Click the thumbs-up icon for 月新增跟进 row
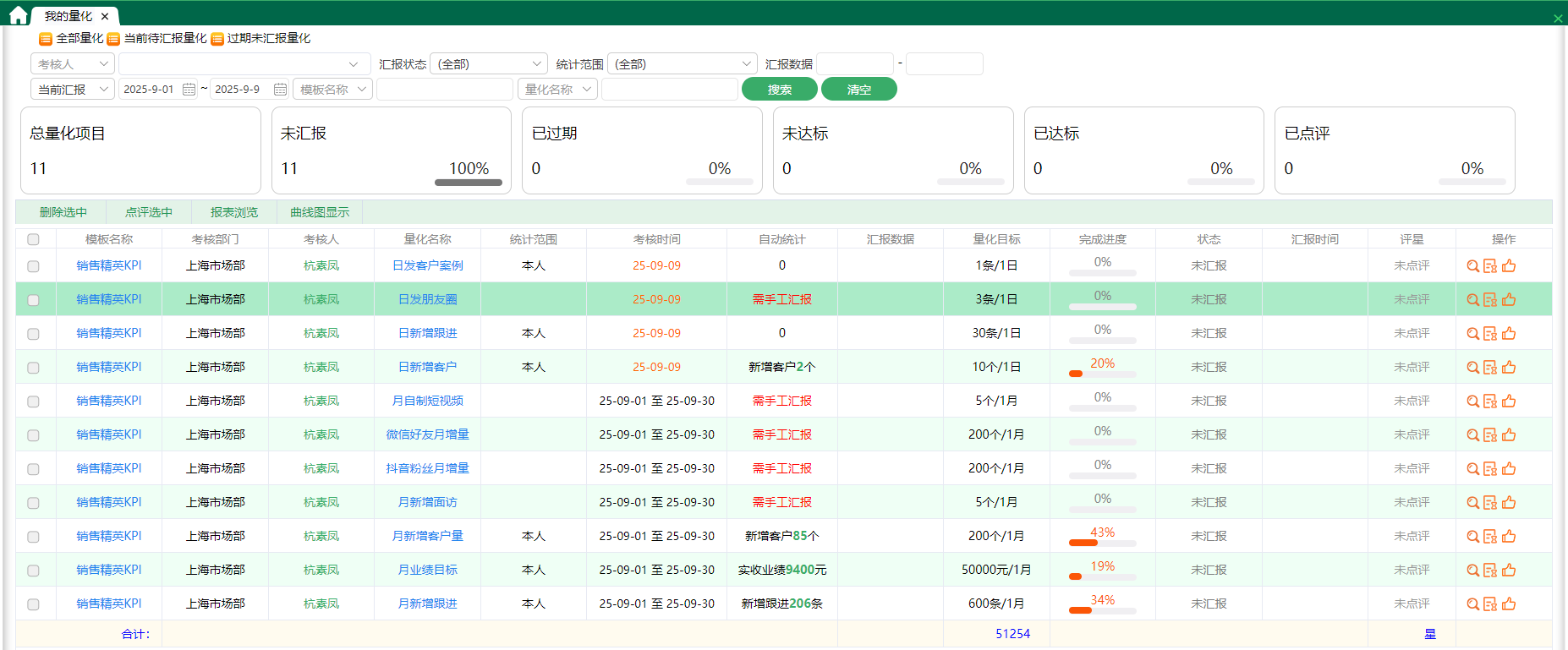The height and width of the screenshot is (650, 1568). [1509, 604]
